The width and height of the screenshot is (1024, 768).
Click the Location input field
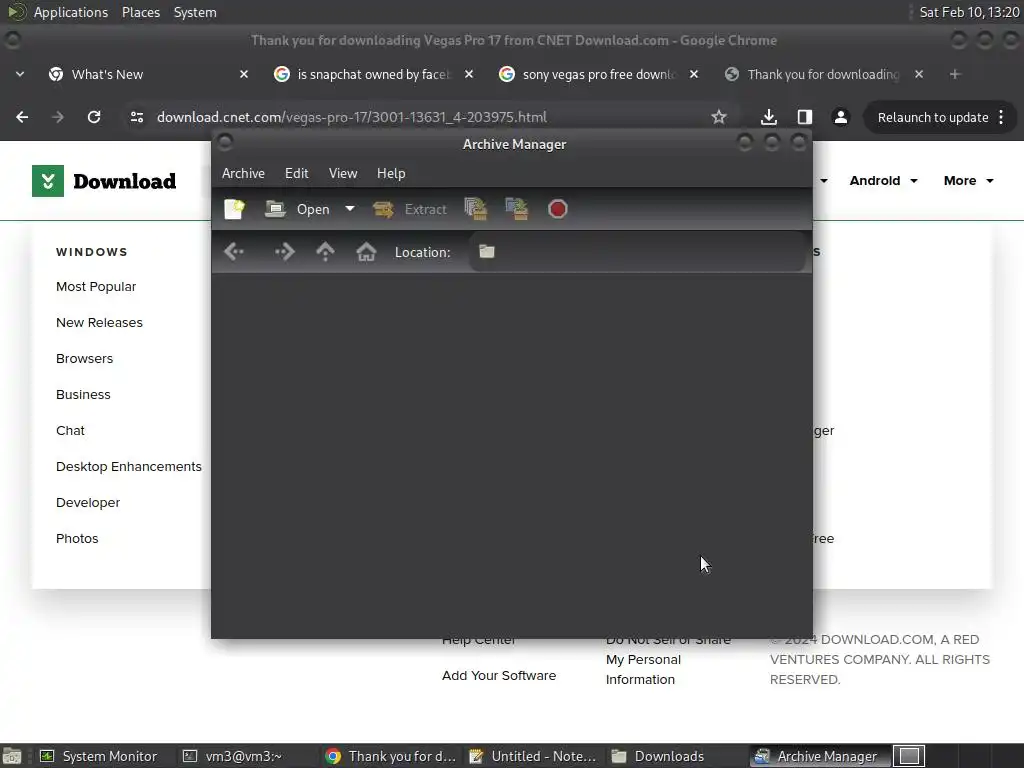638,251
